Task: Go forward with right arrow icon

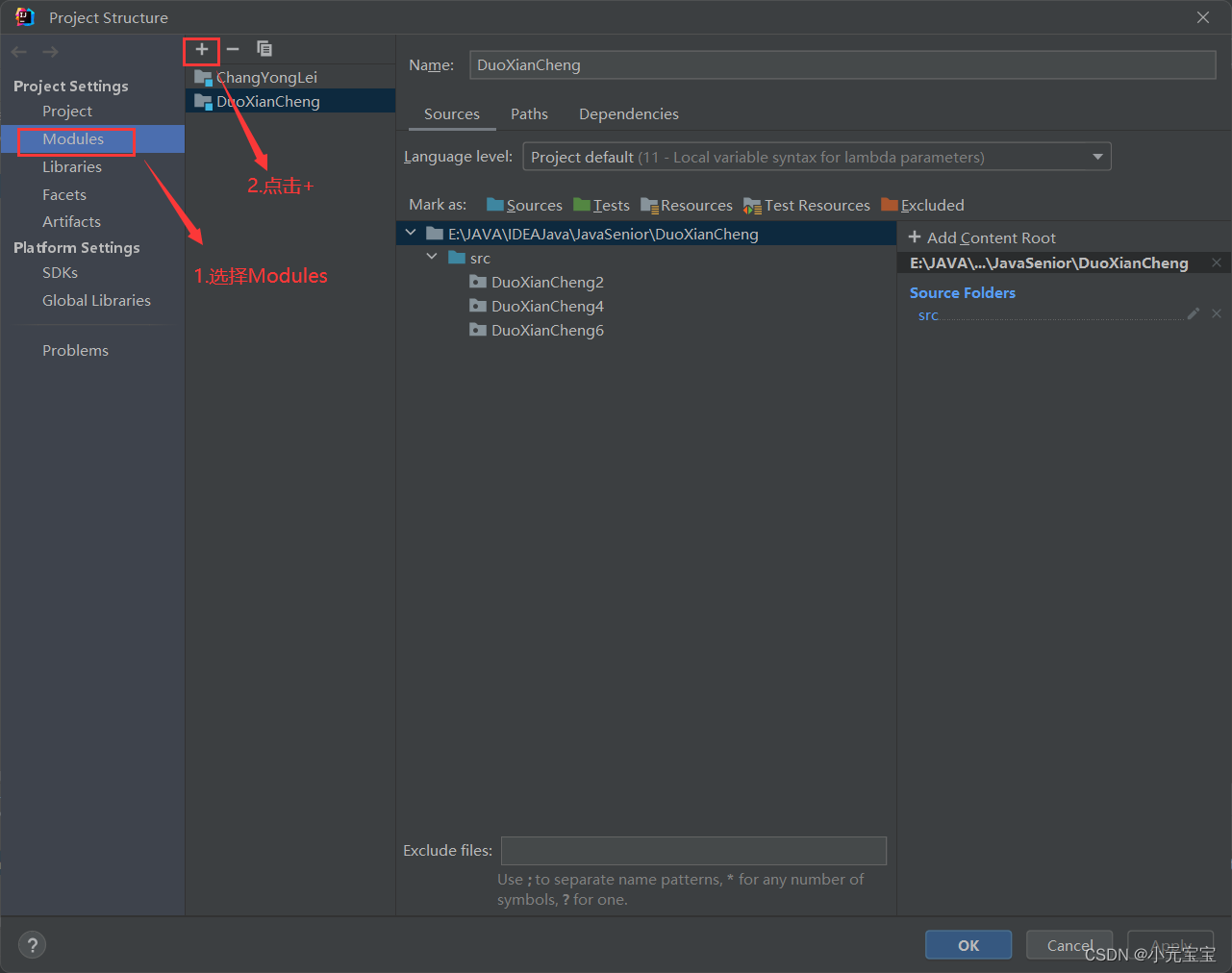Action: pyautogui.click(x=50, y=52)
